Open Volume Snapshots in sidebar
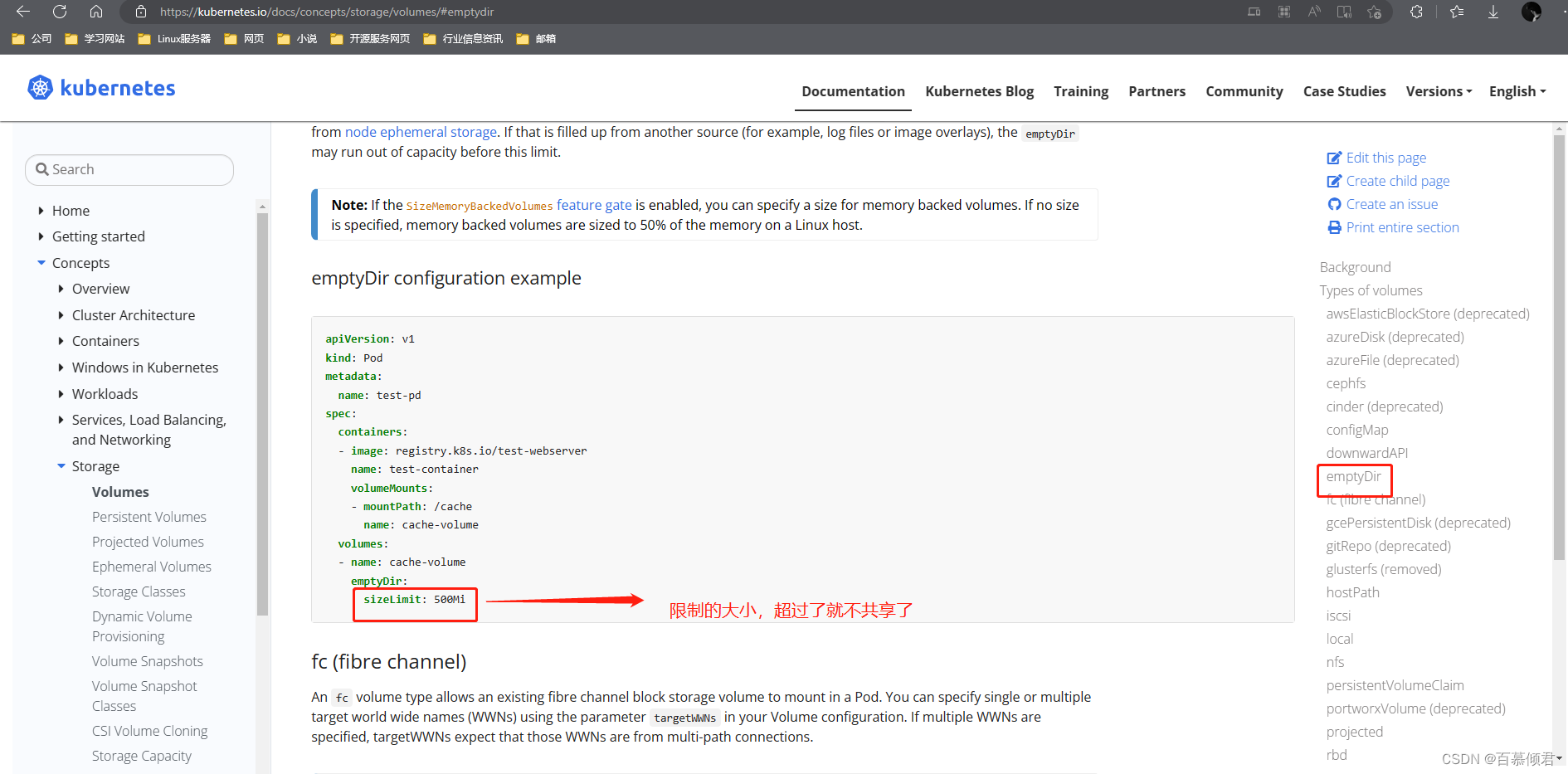This screenshot has height=774, width=1568. (148, 661)
